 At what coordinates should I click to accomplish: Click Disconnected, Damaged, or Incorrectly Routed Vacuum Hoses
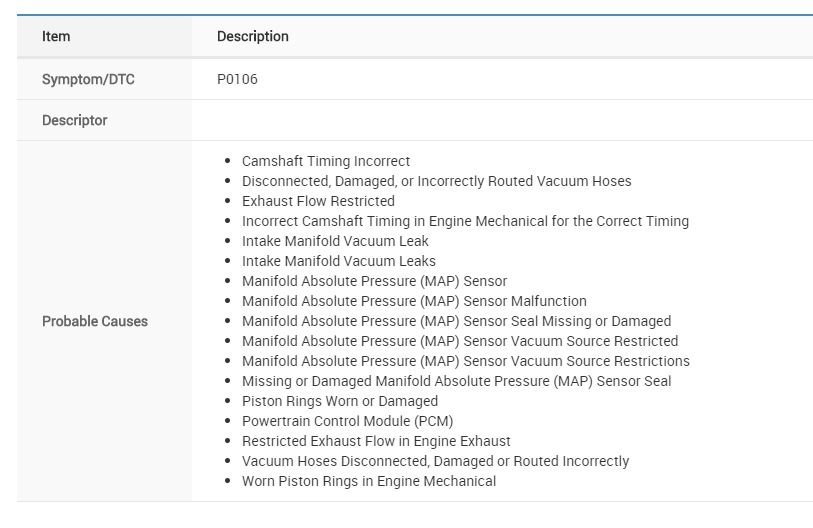436,181
